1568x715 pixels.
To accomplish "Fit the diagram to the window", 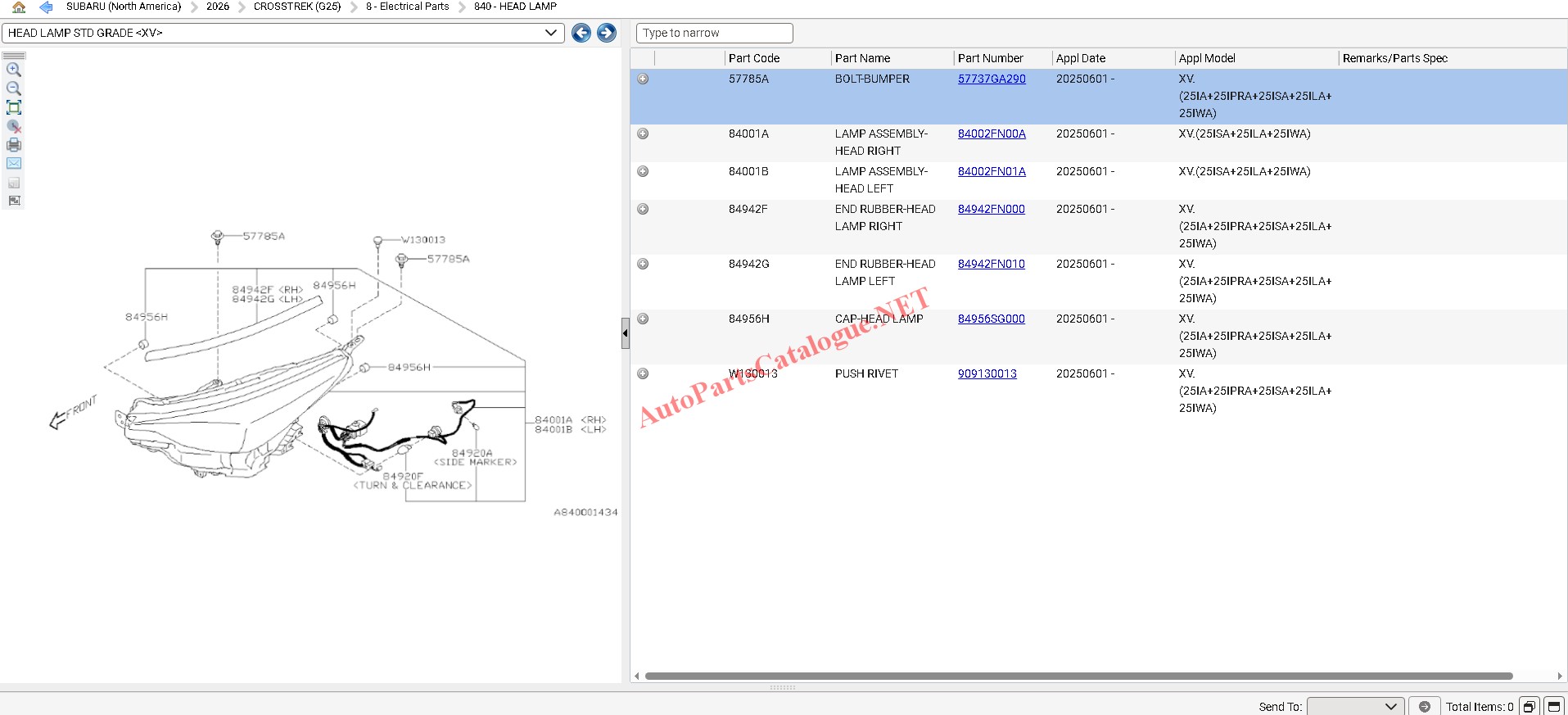I will 14,107.
